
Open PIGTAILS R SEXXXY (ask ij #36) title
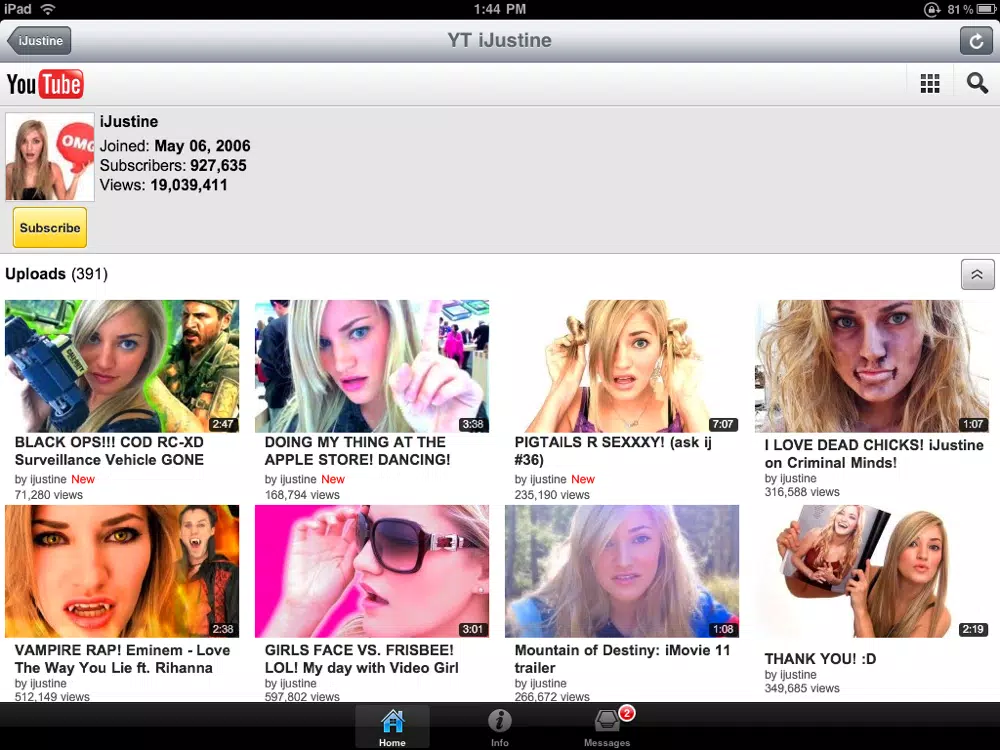tap(613, 451)
